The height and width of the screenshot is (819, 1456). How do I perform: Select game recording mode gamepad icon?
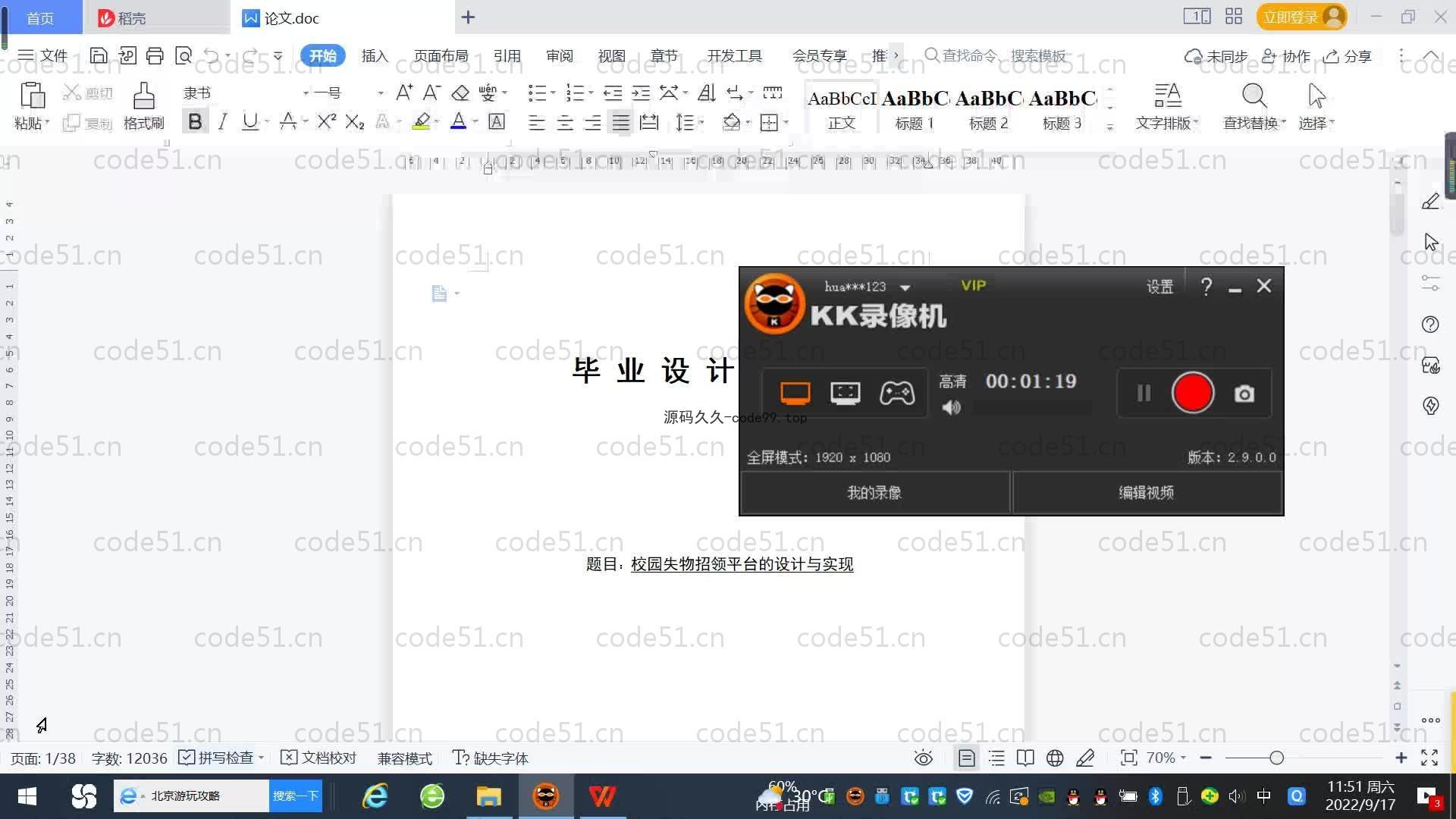896,393
